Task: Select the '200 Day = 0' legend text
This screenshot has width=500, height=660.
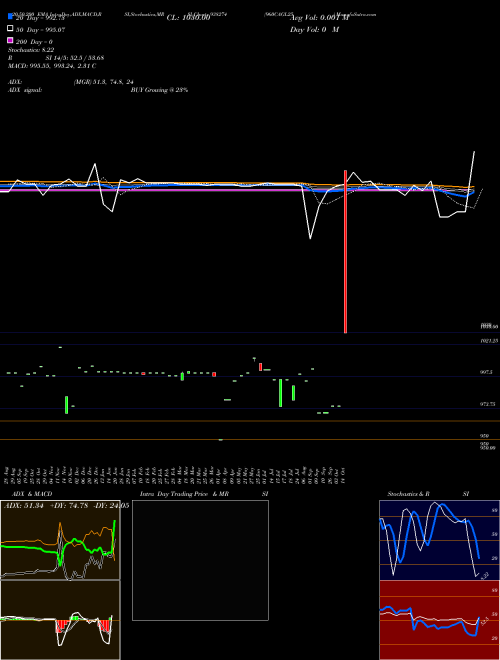Action: pyautogui.click(x=34, y=42)
